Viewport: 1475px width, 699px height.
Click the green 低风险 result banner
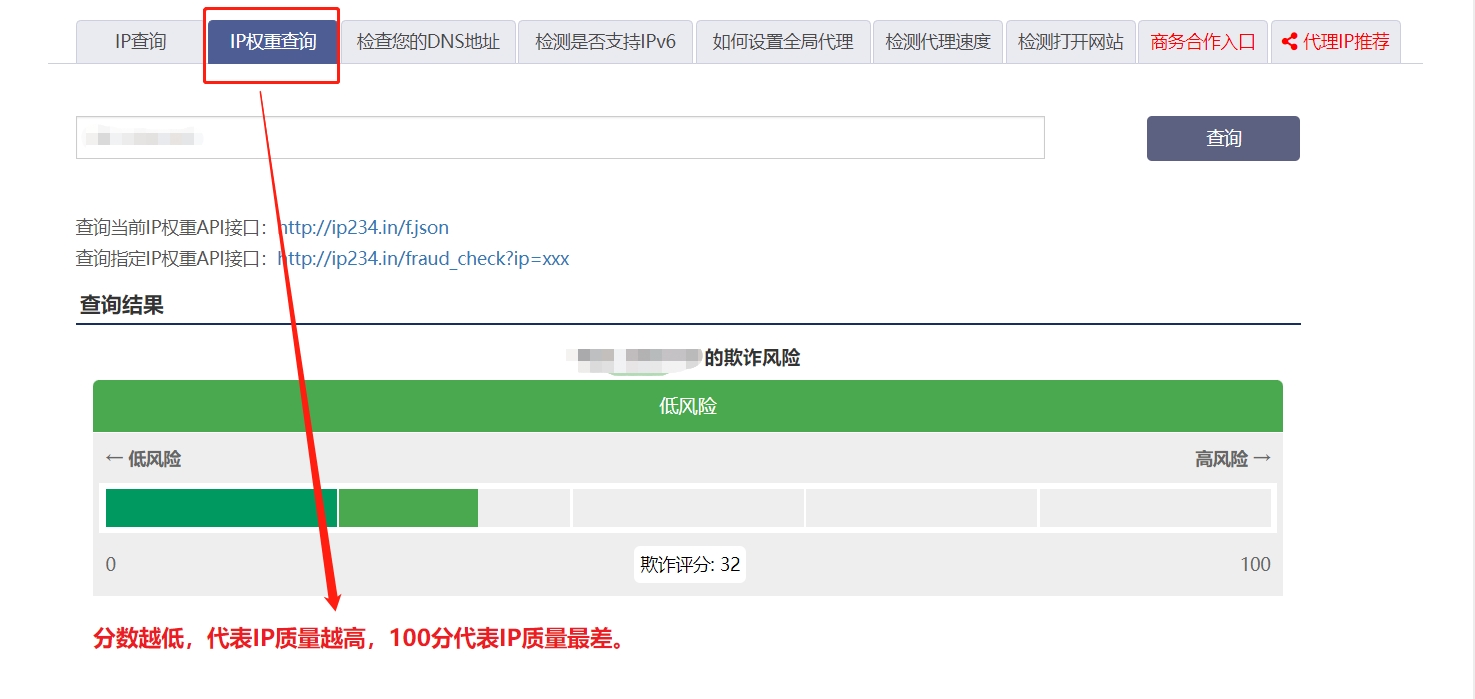coord(687,406)
